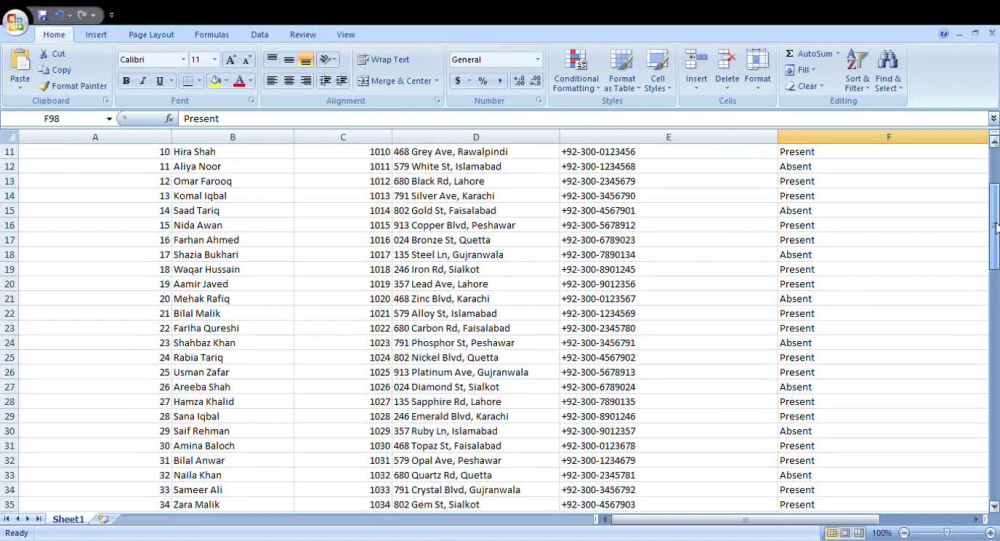1000x541 pixels.
Task: Decrease decimal places
Action: point(535,80)
